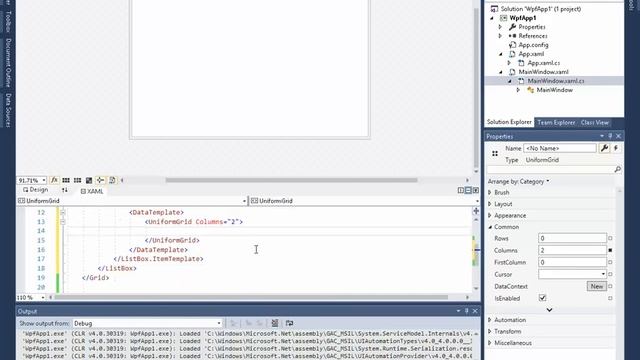Viewport: 640px width, 360px height.
Task: Switch to the Design tab
Action: coord(36,190)
